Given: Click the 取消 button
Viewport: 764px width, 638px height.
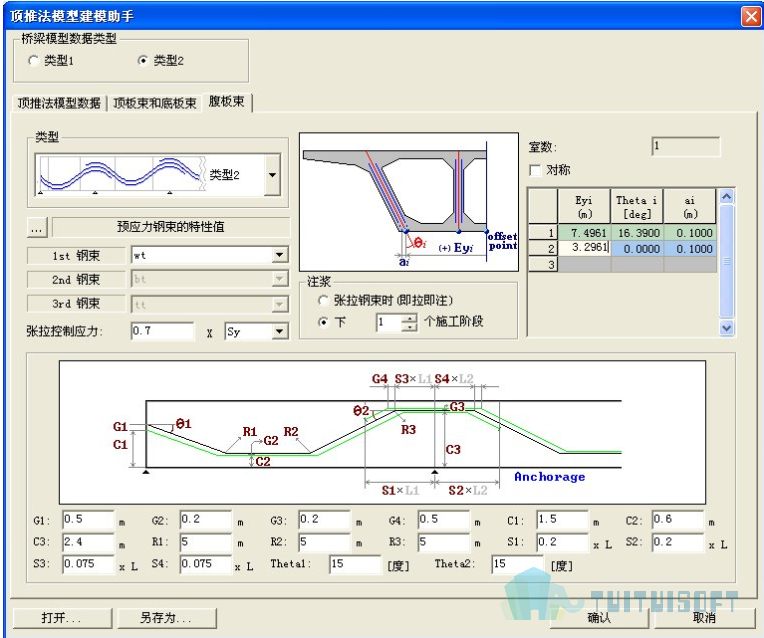Looking at the screenshot, I should click(x=705, y=618).
